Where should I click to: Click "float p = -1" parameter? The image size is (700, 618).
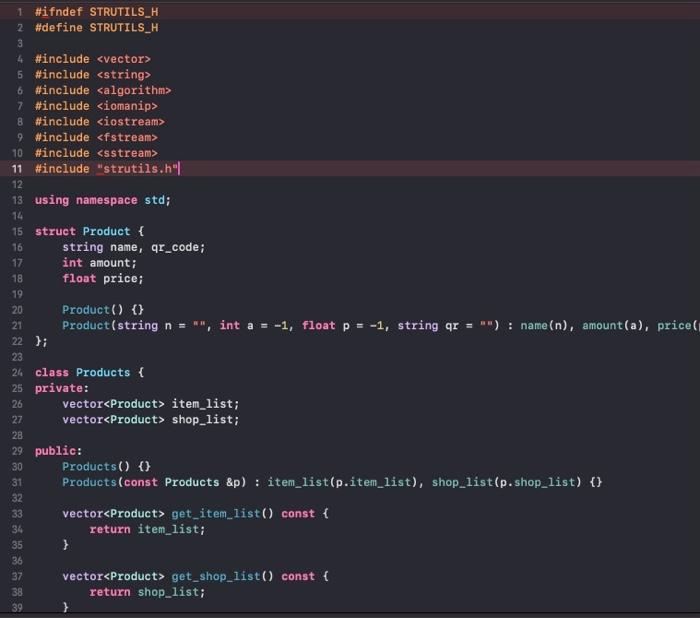pyautogui.click(x=342, y=326)
